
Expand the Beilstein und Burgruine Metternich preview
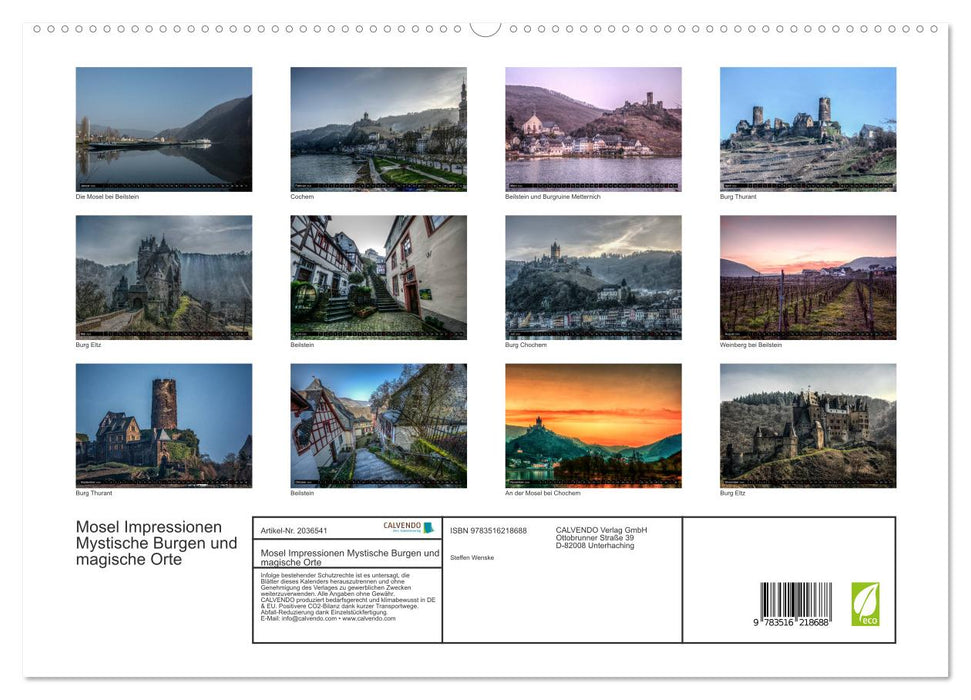593,128
